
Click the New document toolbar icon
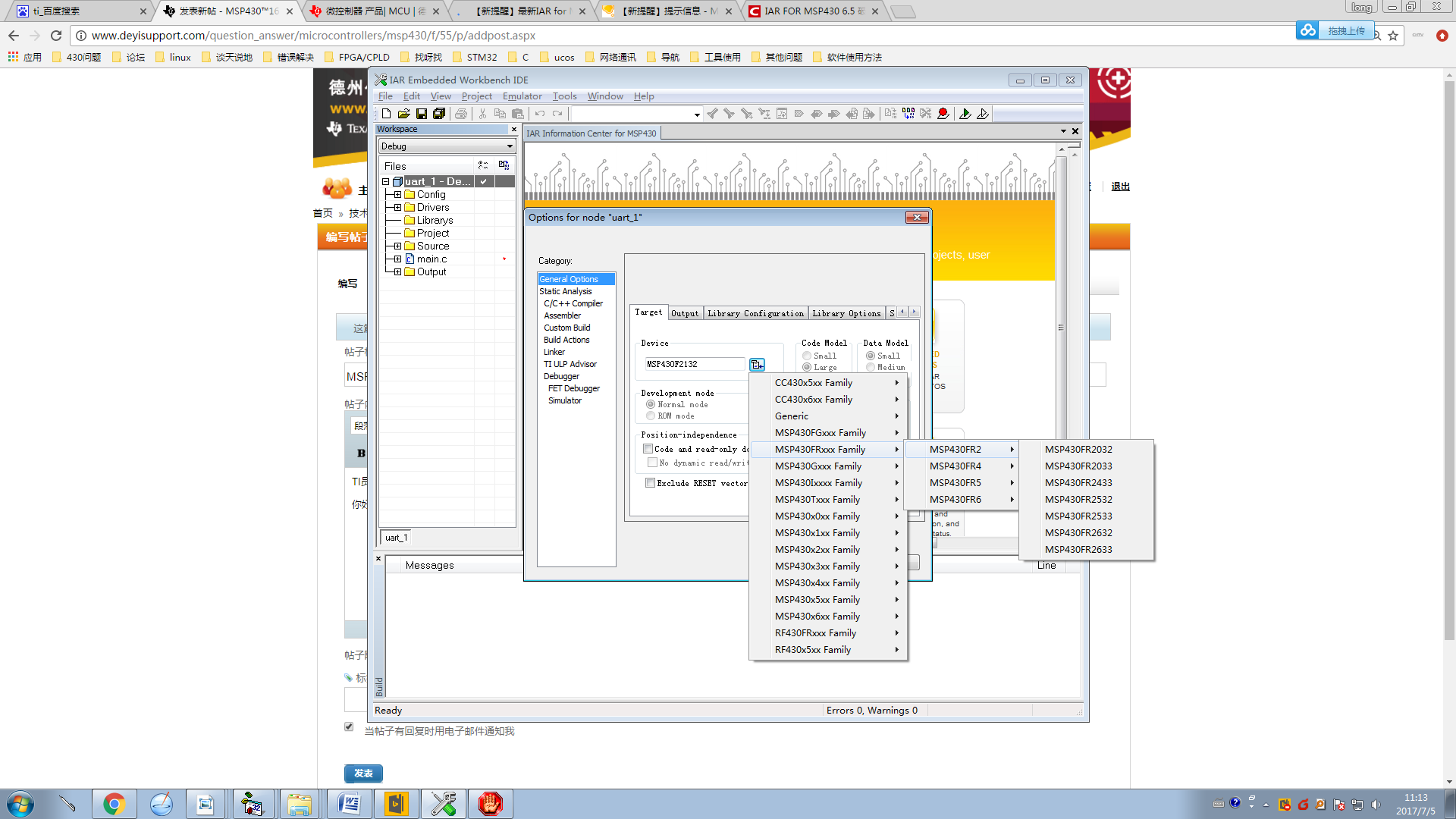pyautogui.click(x=386, y=114)
